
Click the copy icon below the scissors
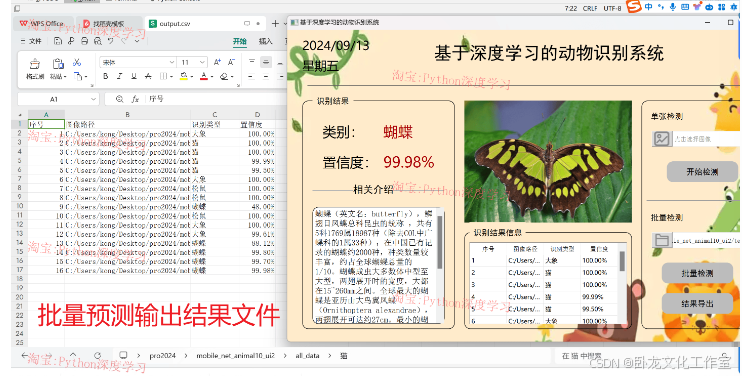[x=78, y=76]
